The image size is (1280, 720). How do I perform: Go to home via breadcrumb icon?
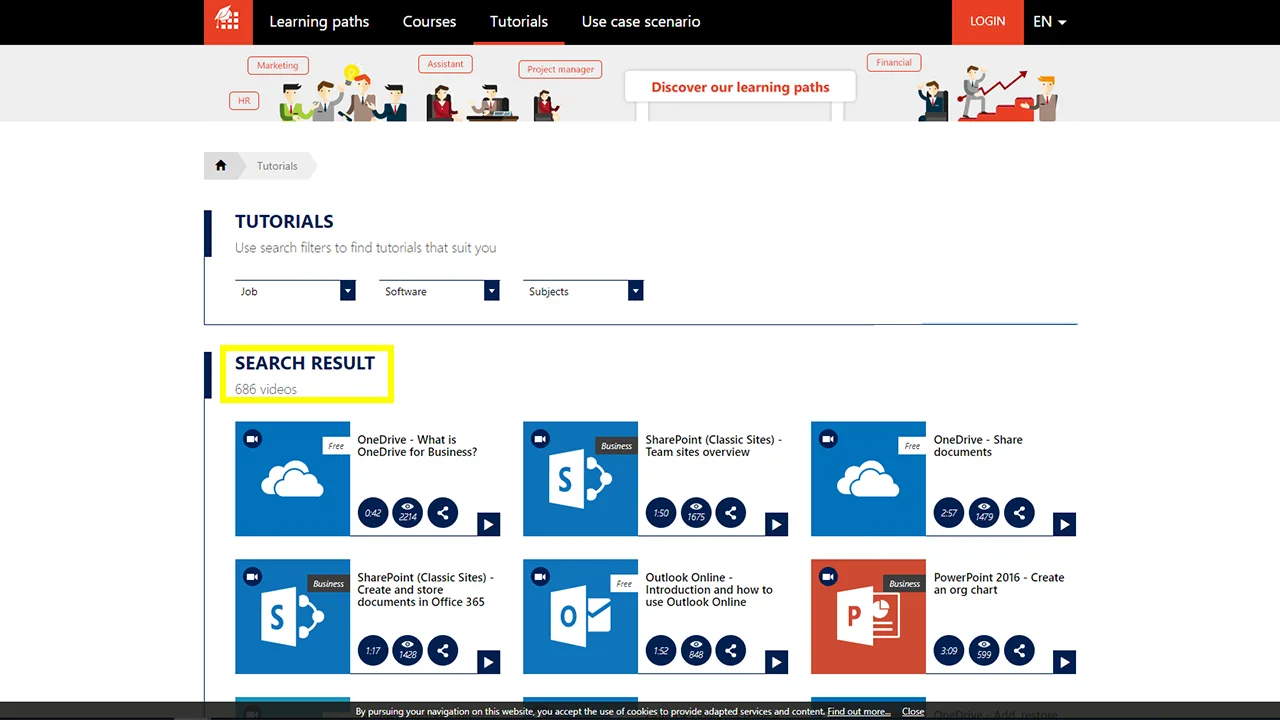click(221, 166)
